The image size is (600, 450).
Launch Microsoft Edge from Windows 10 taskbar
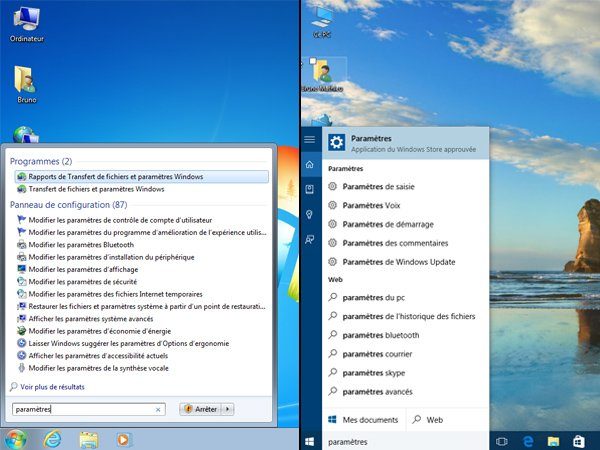tap(528, 442)
